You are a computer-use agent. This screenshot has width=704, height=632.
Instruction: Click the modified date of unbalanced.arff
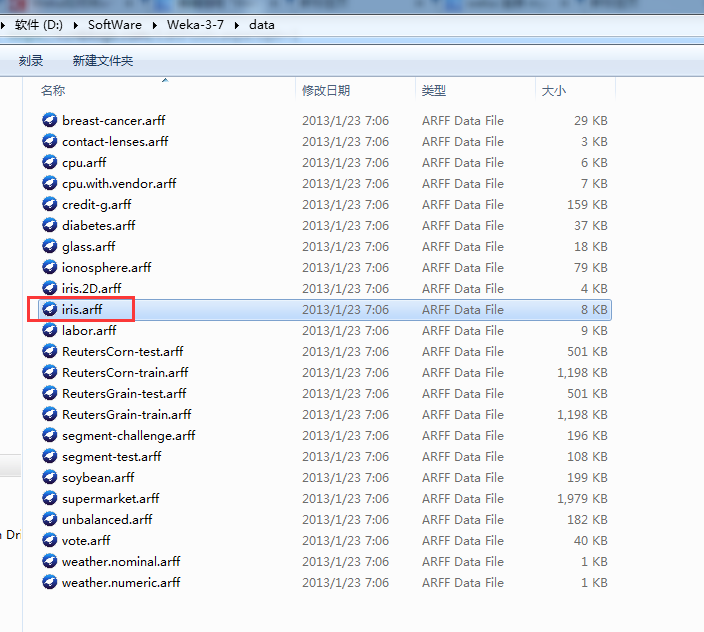345,519
